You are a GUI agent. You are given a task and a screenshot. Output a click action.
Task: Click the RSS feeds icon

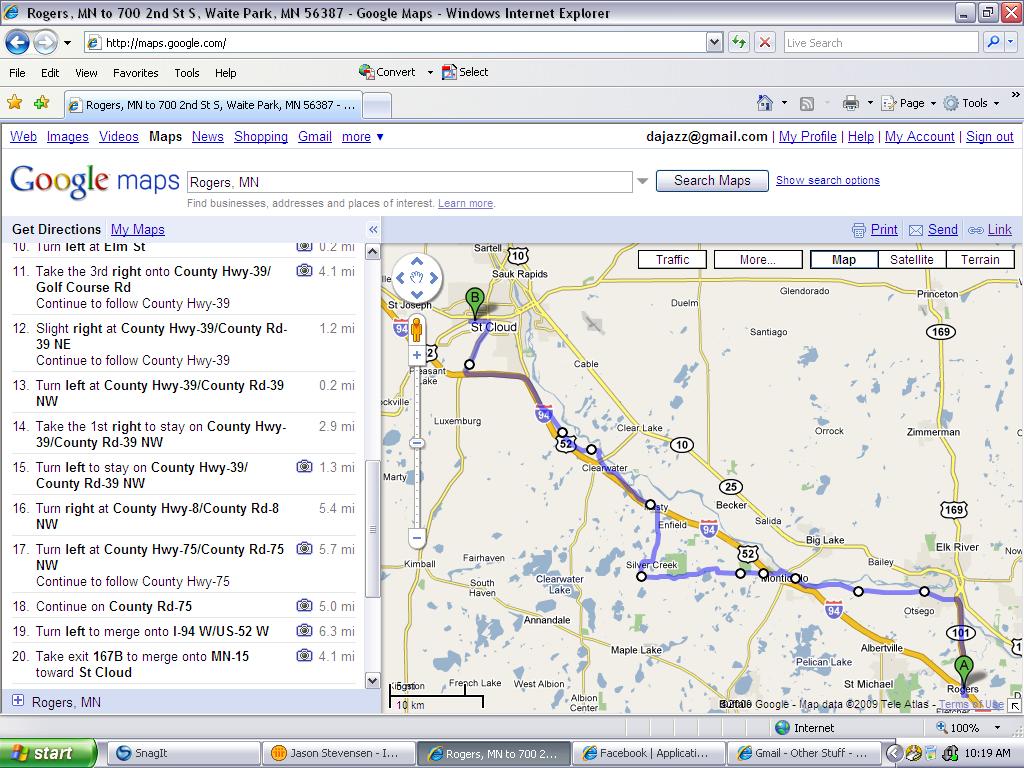tap(807, 103)
